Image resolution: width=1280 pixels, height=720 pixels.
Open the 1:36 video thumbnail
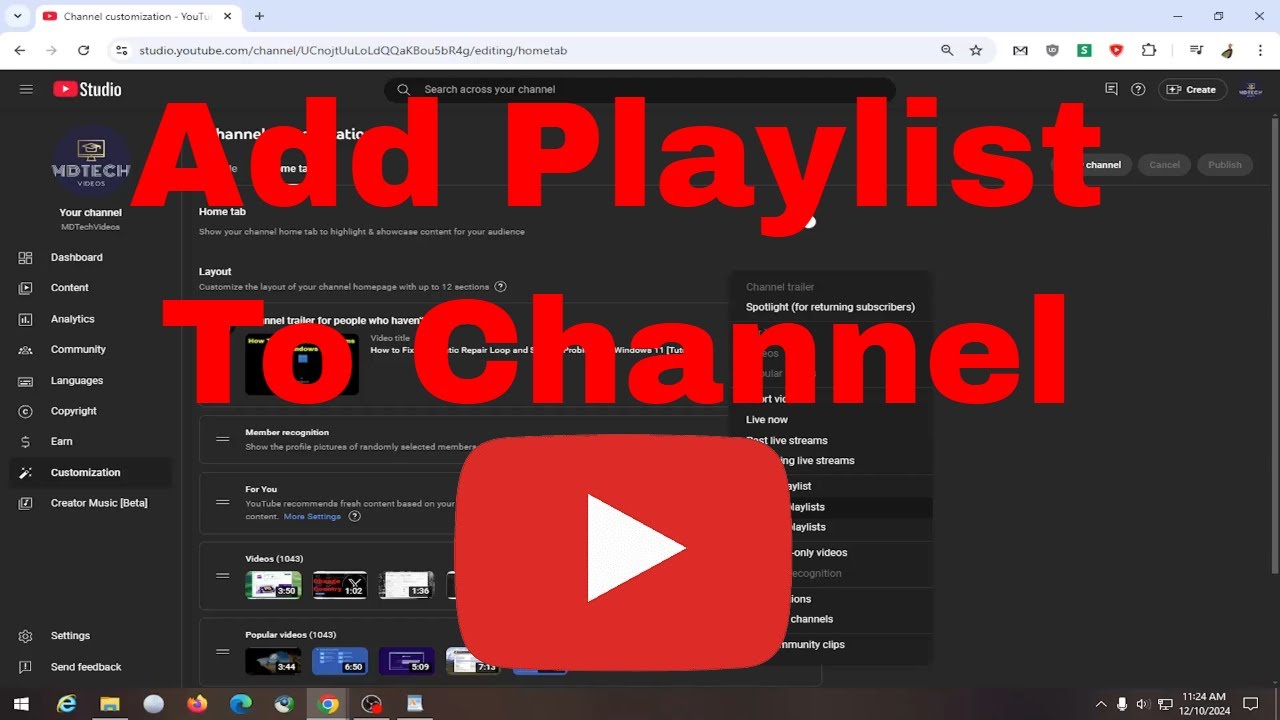pos(406,585)
